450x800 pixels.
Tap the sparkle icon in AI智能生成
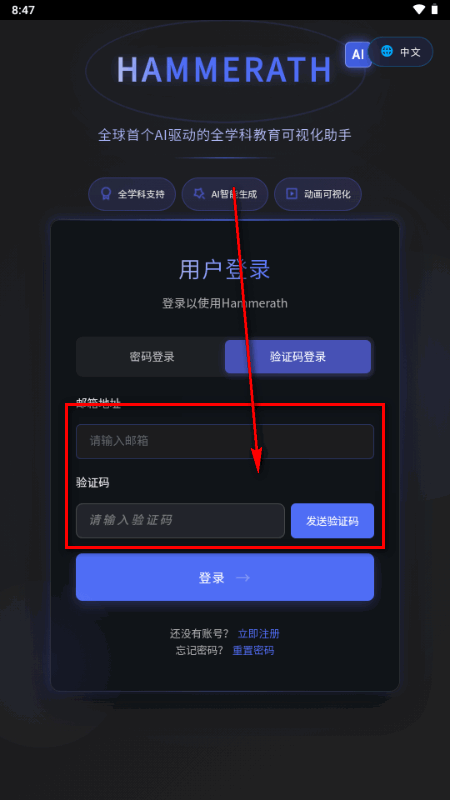point(199,194)
